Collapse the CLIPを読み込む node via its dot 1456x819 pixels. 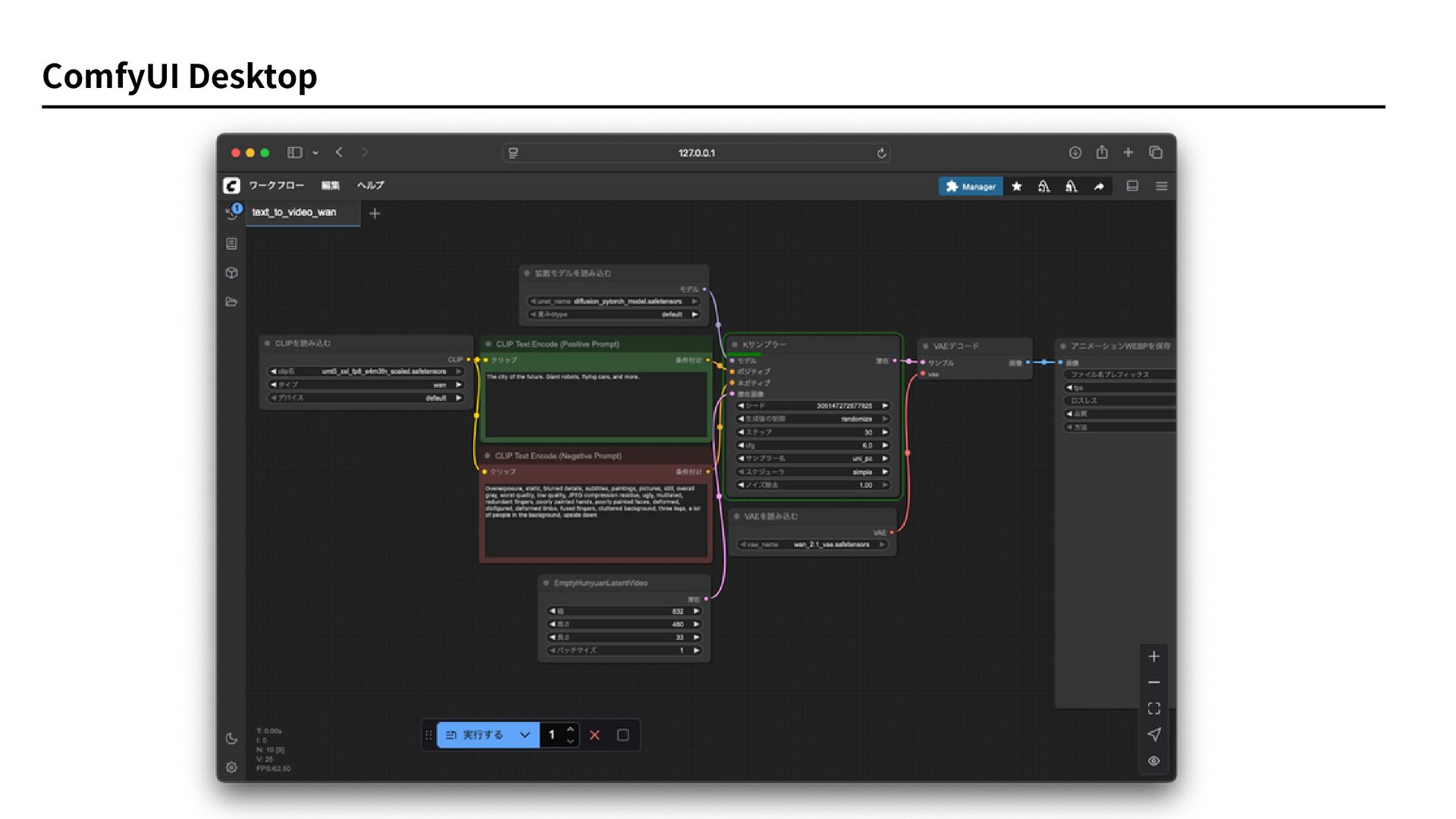pos(267,344)
